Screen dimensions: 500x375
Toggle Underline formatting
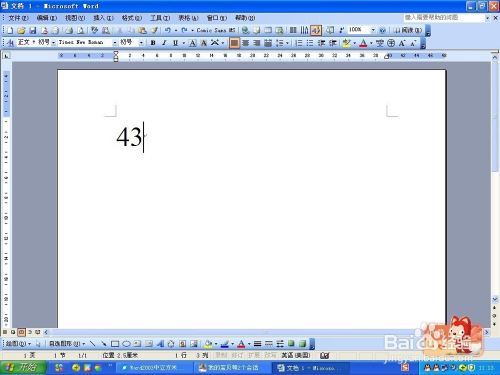(175, 43)
